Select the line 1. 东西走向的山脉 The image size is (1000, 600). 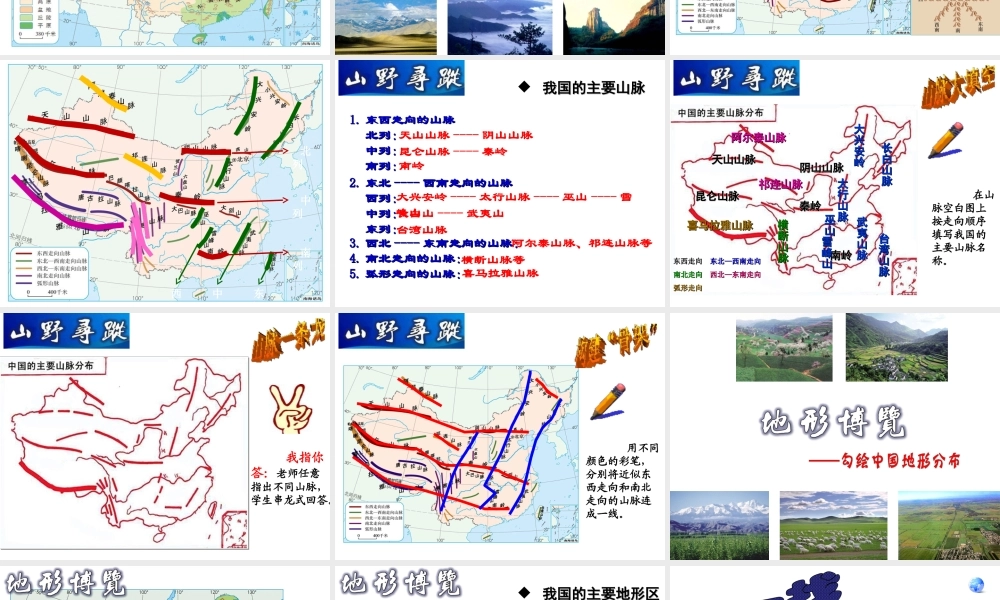pos(402,119)
